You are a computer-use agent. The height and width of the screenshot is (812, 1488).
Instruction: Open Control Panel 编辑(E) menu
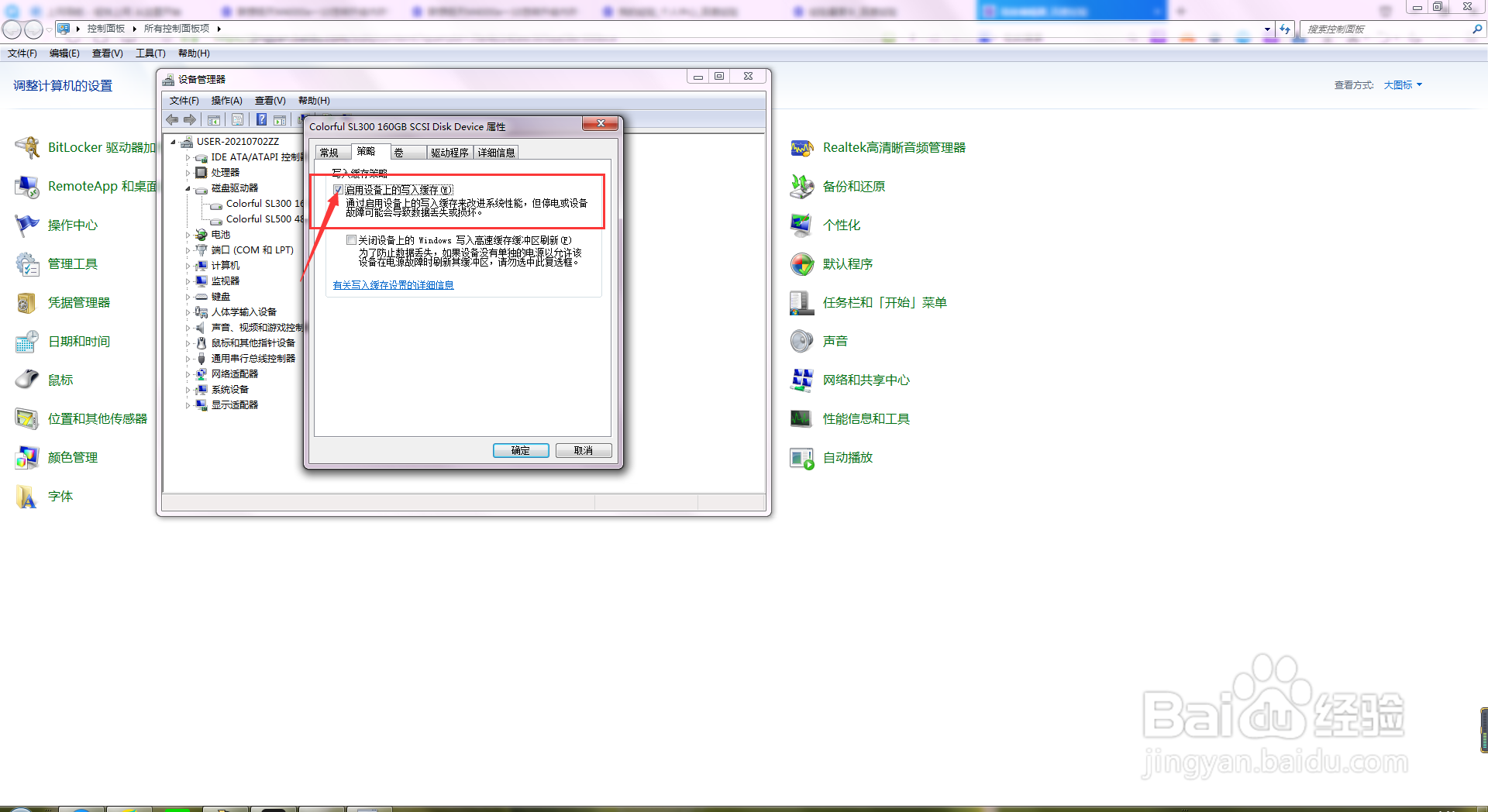[x=64, y=53]
